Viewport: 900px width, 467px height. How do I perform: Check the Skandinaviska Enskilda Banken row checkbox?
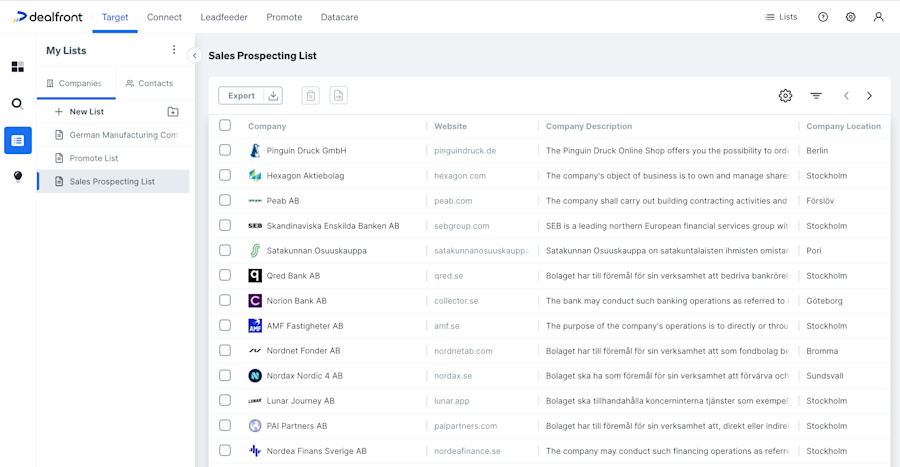[x=225, y=225]
